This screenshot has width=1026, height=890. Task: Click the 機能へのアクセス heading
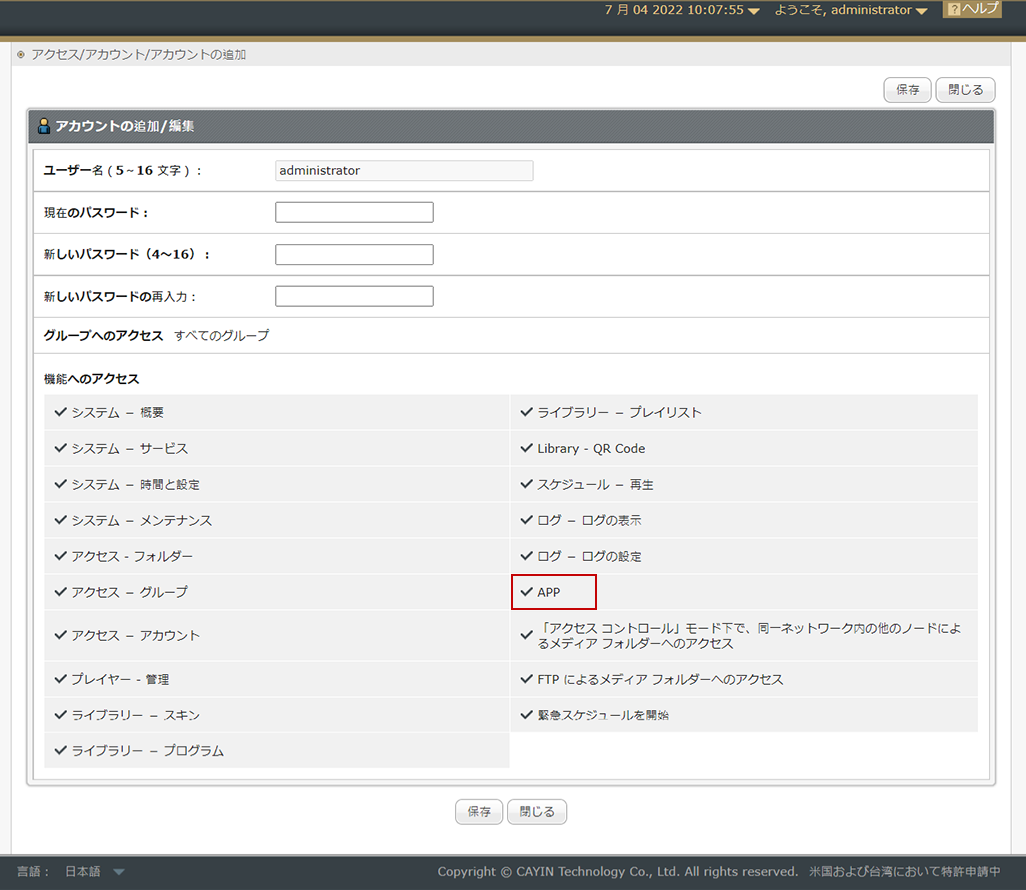[92, 379]
